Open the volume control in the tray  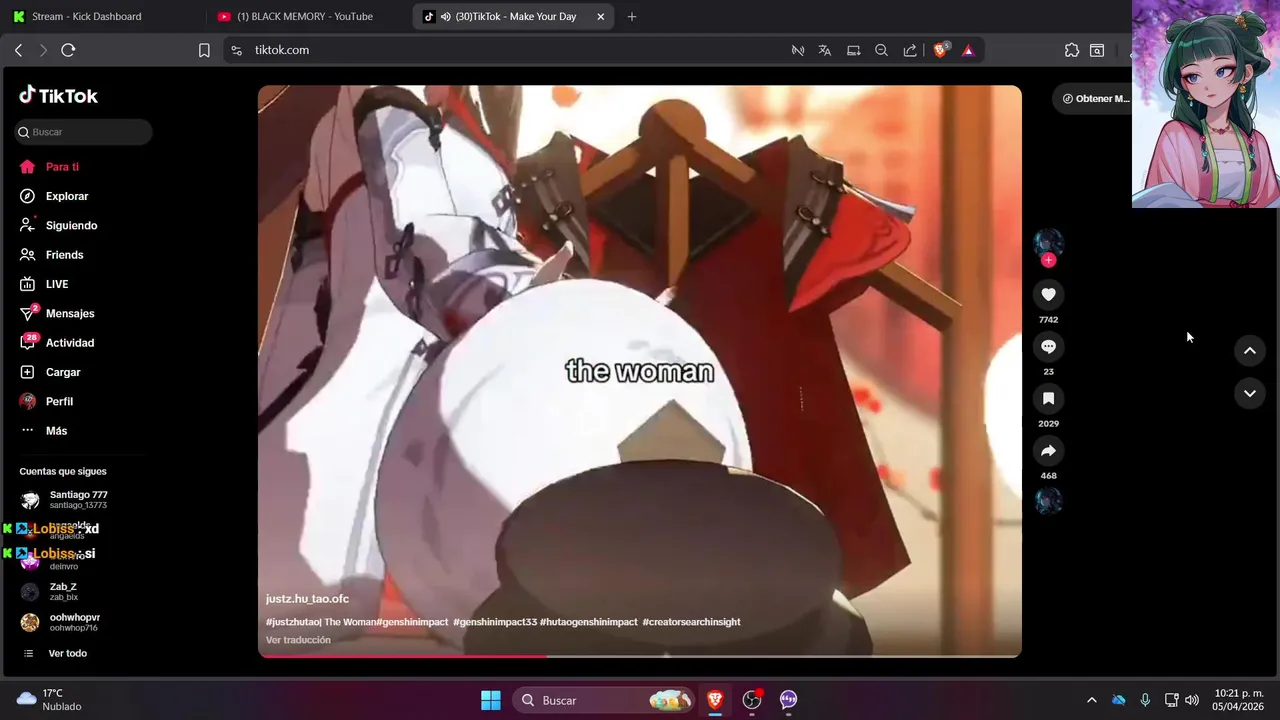tap(1191, 700)
